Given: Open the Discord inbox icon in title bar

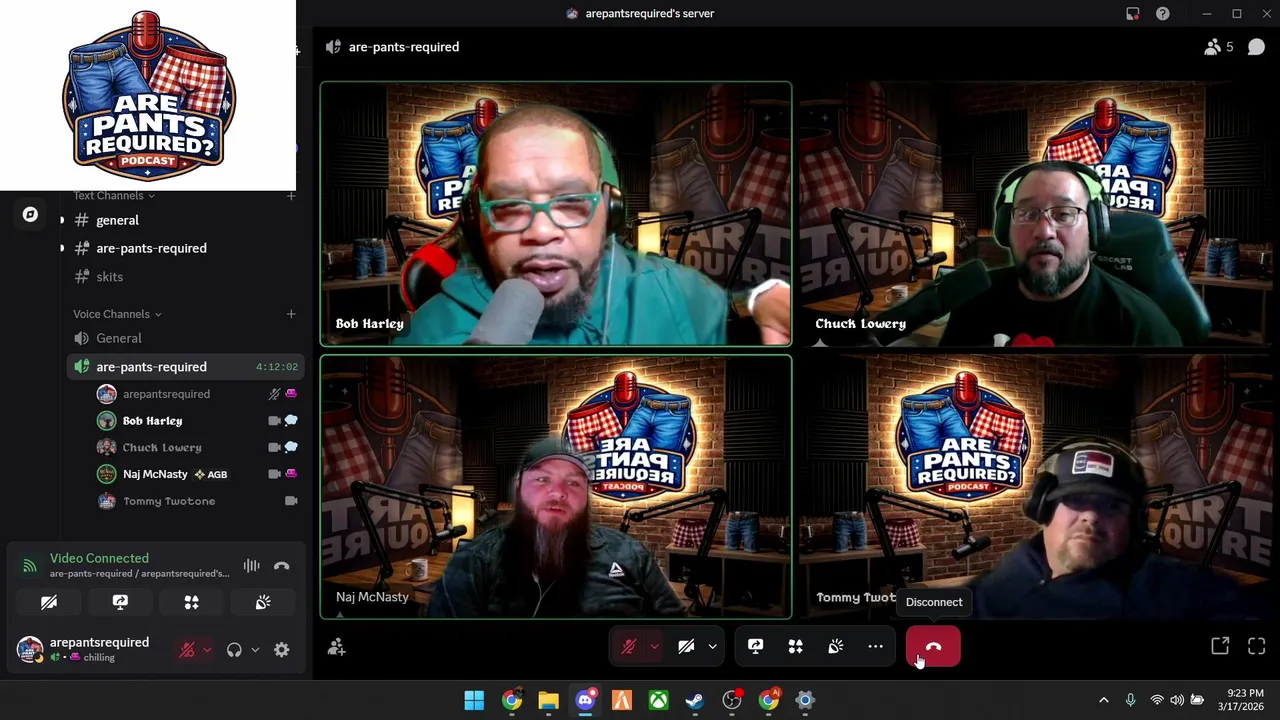Looking at the screenshot, I should point(1133,14).
